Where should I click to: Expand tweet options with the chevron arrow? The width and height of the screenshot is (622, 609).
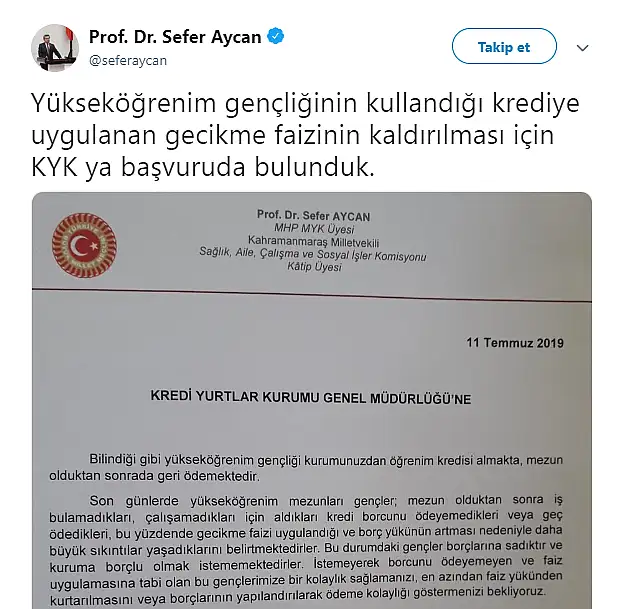[x=582, y=48]
